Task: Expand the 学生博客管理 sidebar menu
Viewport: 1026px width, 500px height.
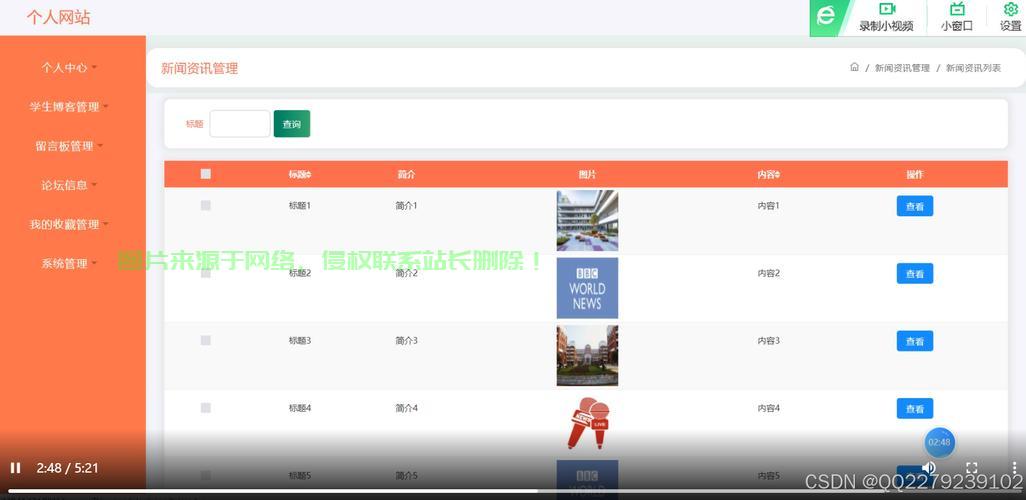Action: pyautogui.click(x=69, y=107)
